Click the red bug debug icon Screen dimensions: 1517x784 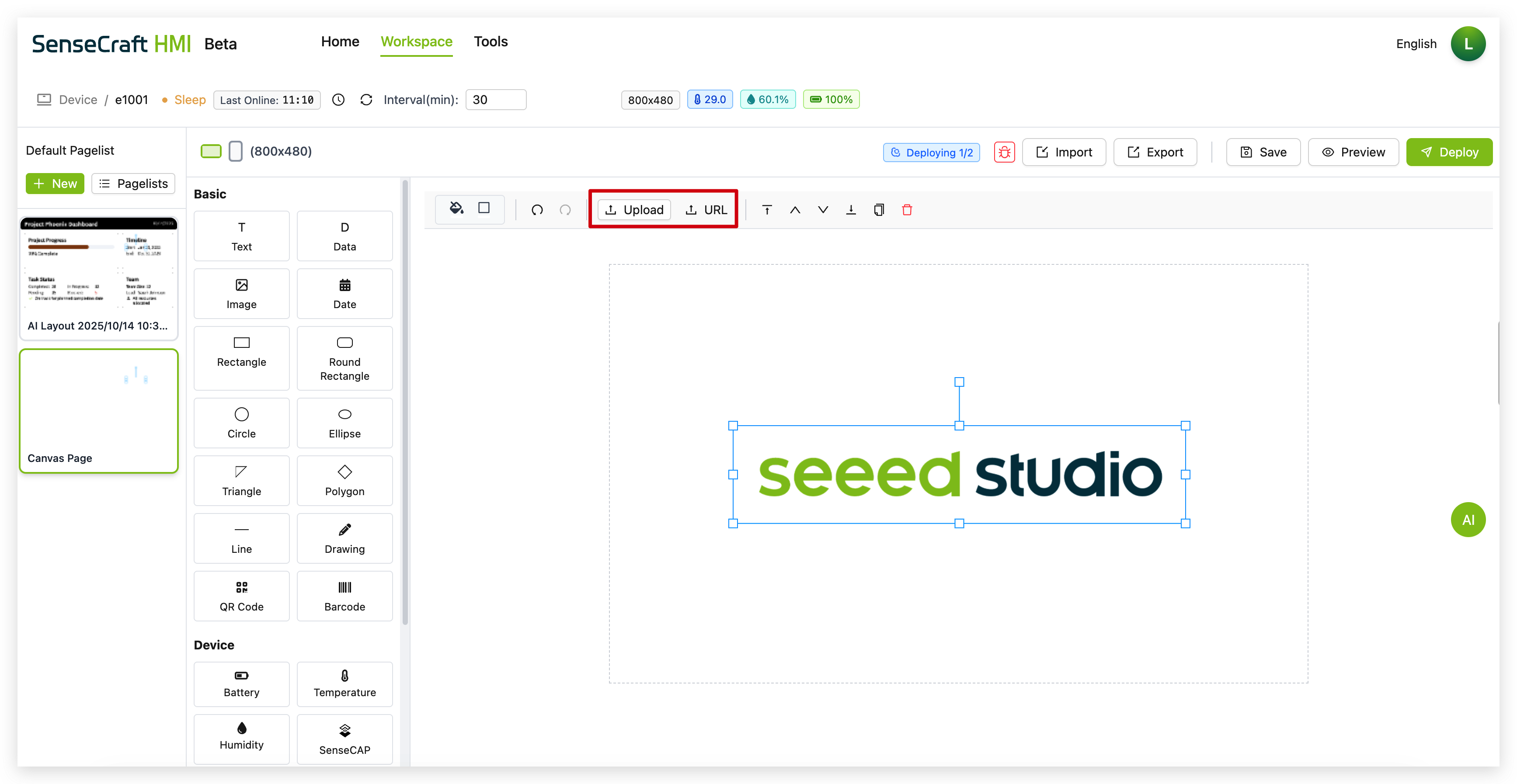click(1004, 153)
